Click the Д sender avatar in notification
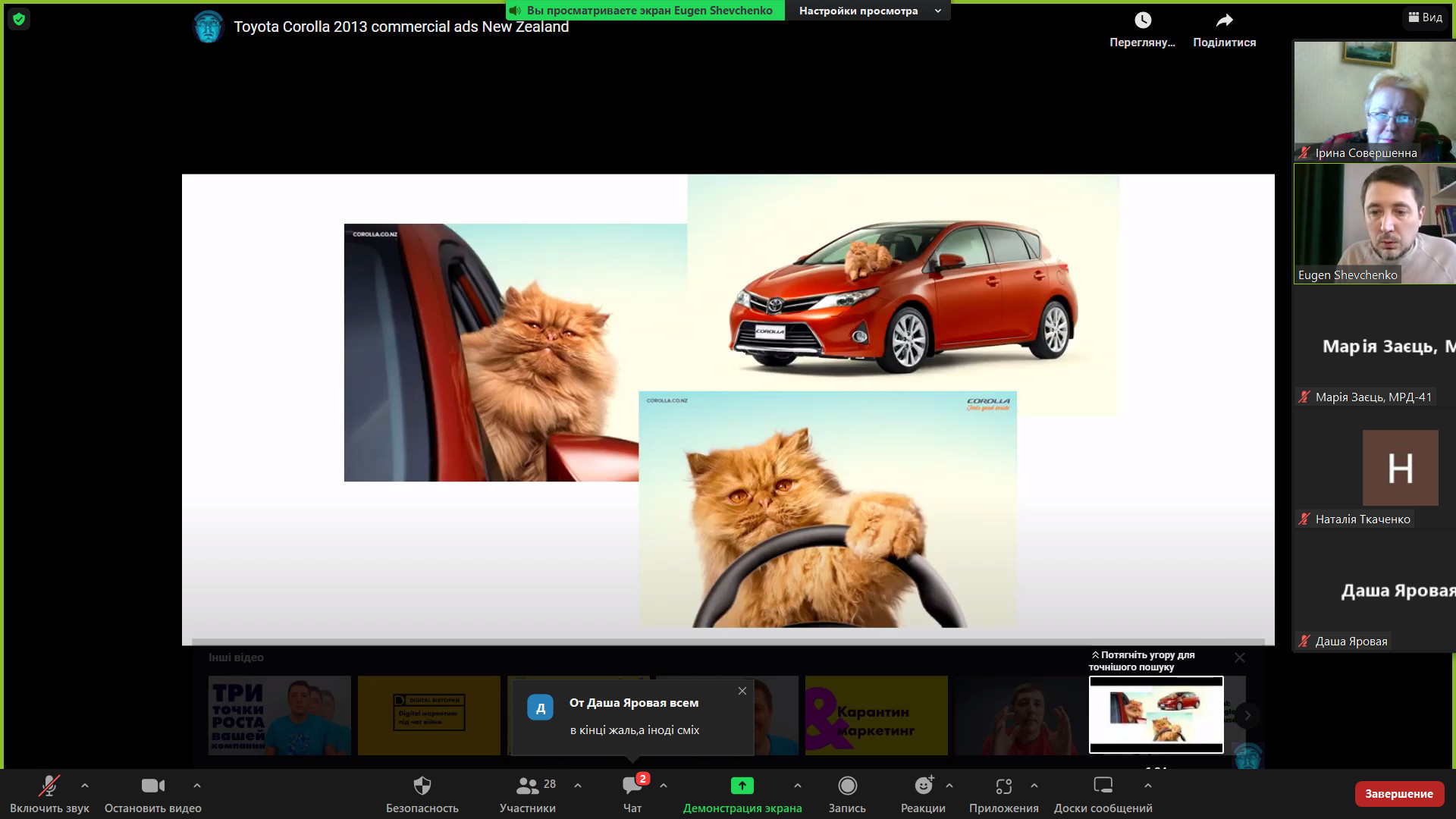This screenshot has width=1456, height=819. (541, 709)
